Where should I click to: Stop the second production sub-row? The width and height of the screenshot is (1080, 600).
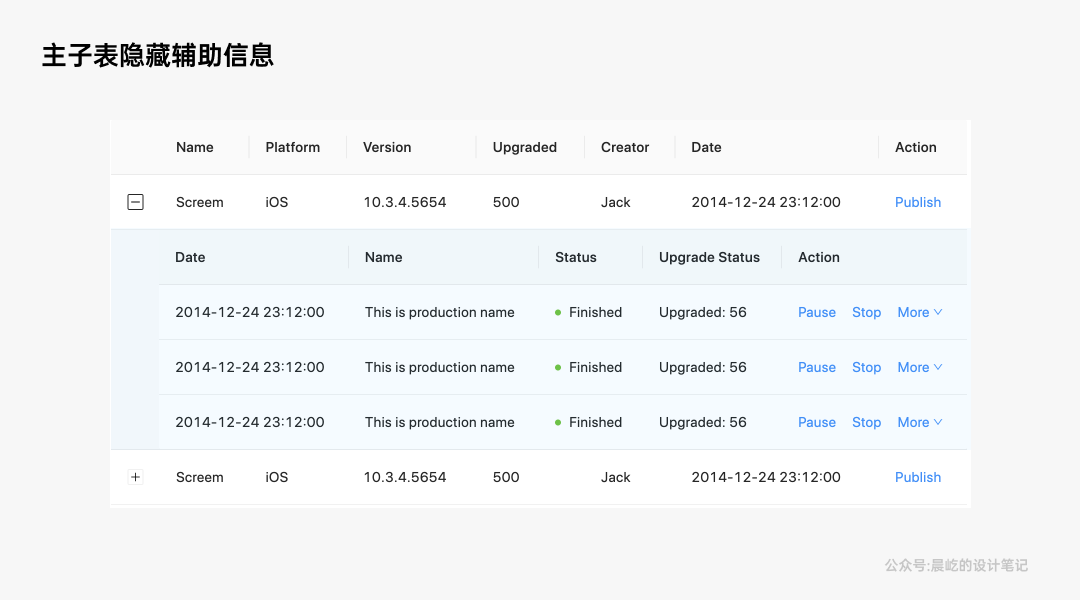[x=866, y=367]
